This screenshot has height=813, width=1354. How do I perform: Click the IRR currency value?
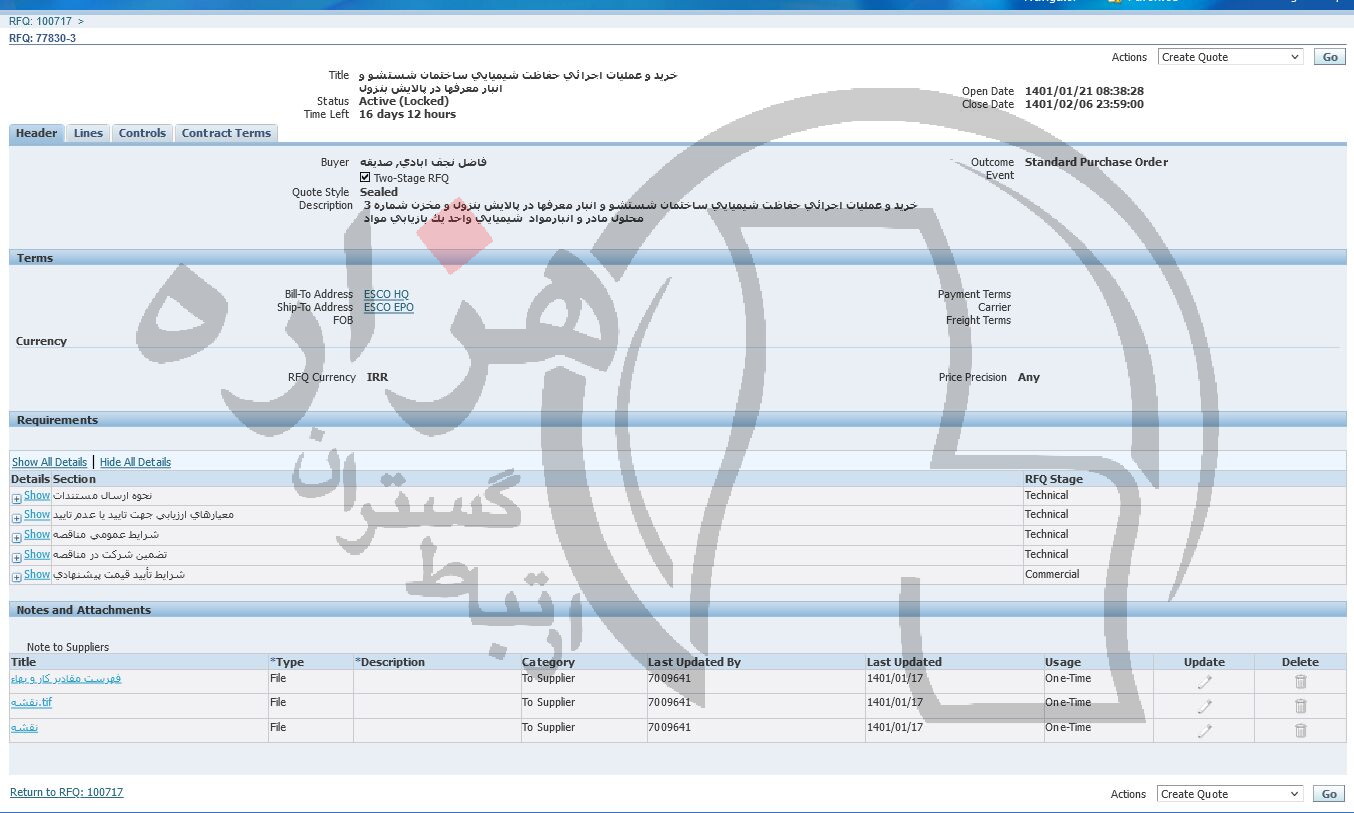coord(377,377)
